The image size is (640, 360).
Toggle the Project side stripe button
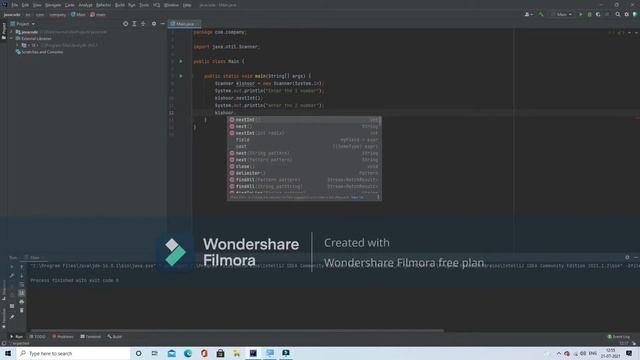[x=4, y=31]
